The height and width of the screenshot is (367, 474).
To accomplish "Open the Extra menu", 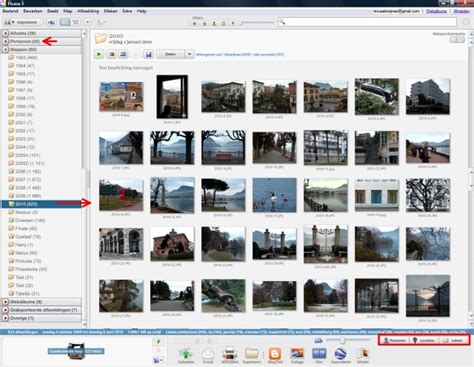I will [127, 11].
